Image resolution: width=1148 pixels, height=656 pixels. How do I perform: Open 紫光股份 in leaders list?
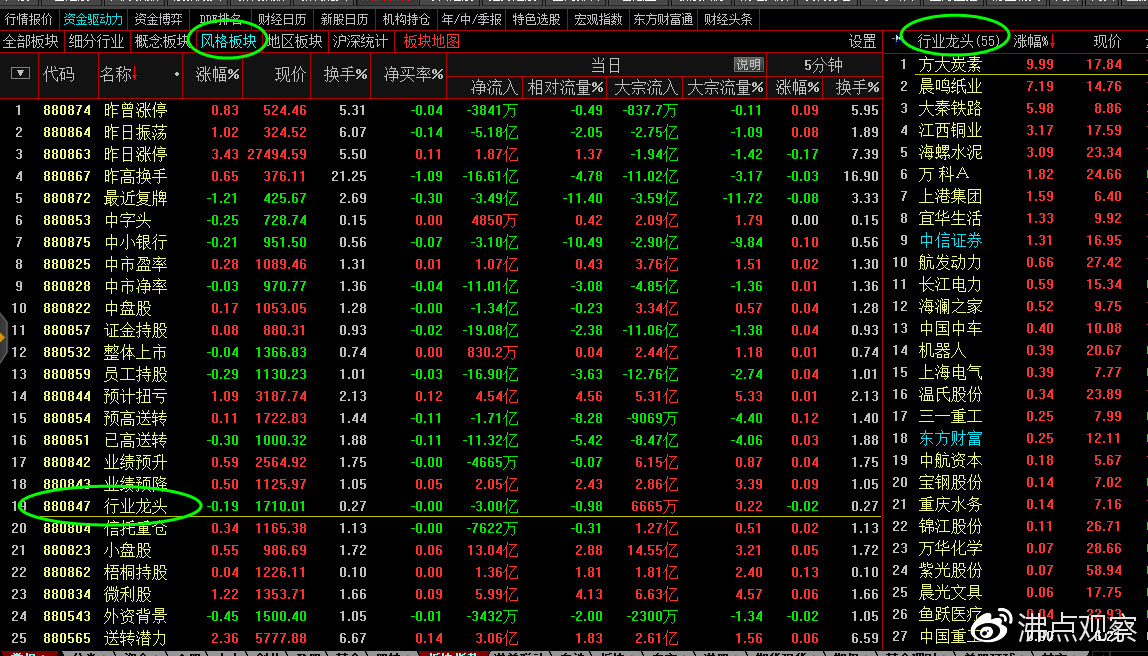[950, 570]
